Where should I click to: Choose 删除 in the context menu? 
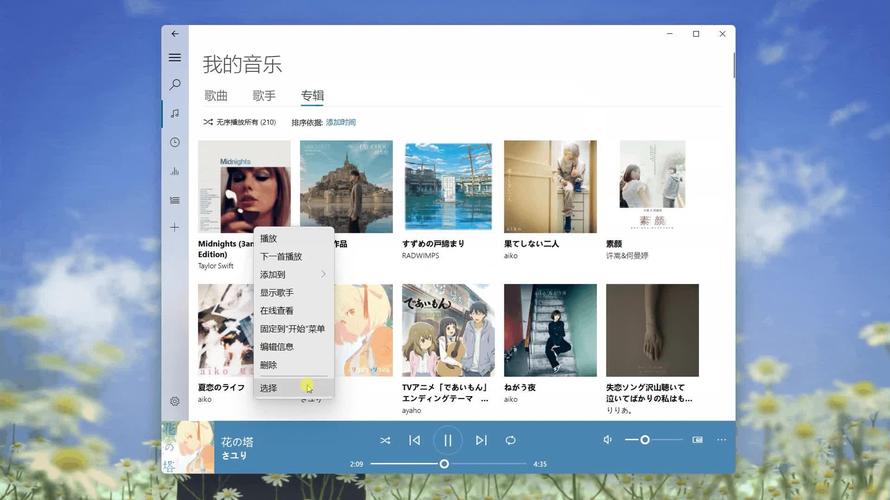coord(294,365)
